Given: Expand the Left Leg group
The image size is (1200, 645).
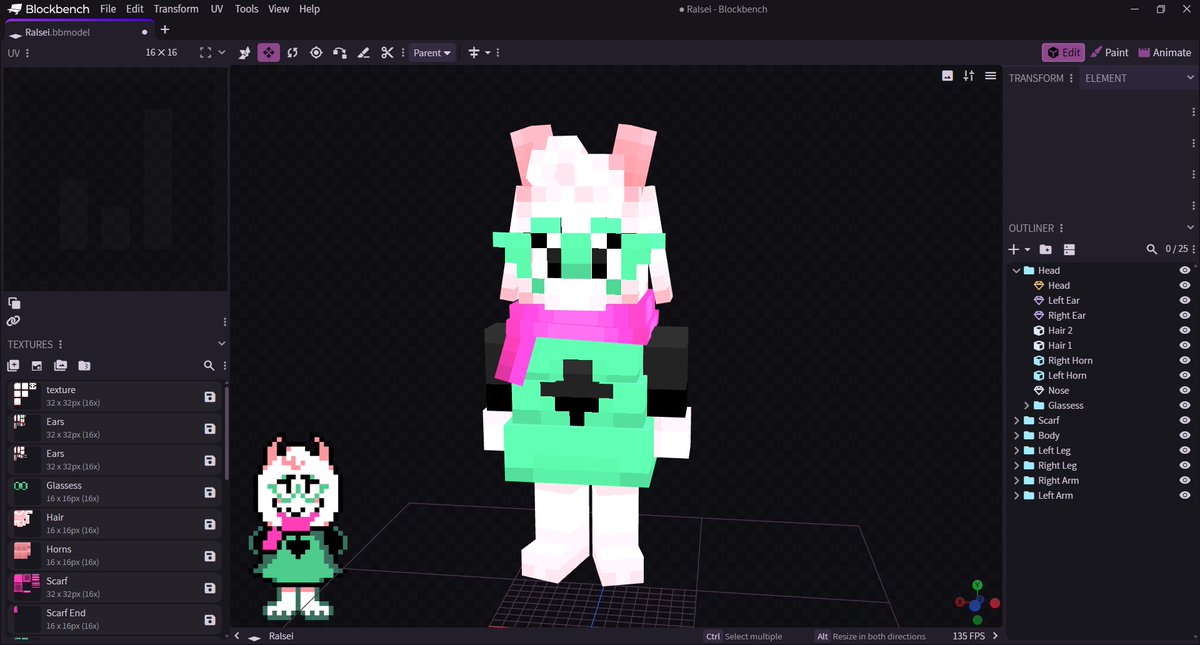Looking at the screenshot, I should point(1016,450).
